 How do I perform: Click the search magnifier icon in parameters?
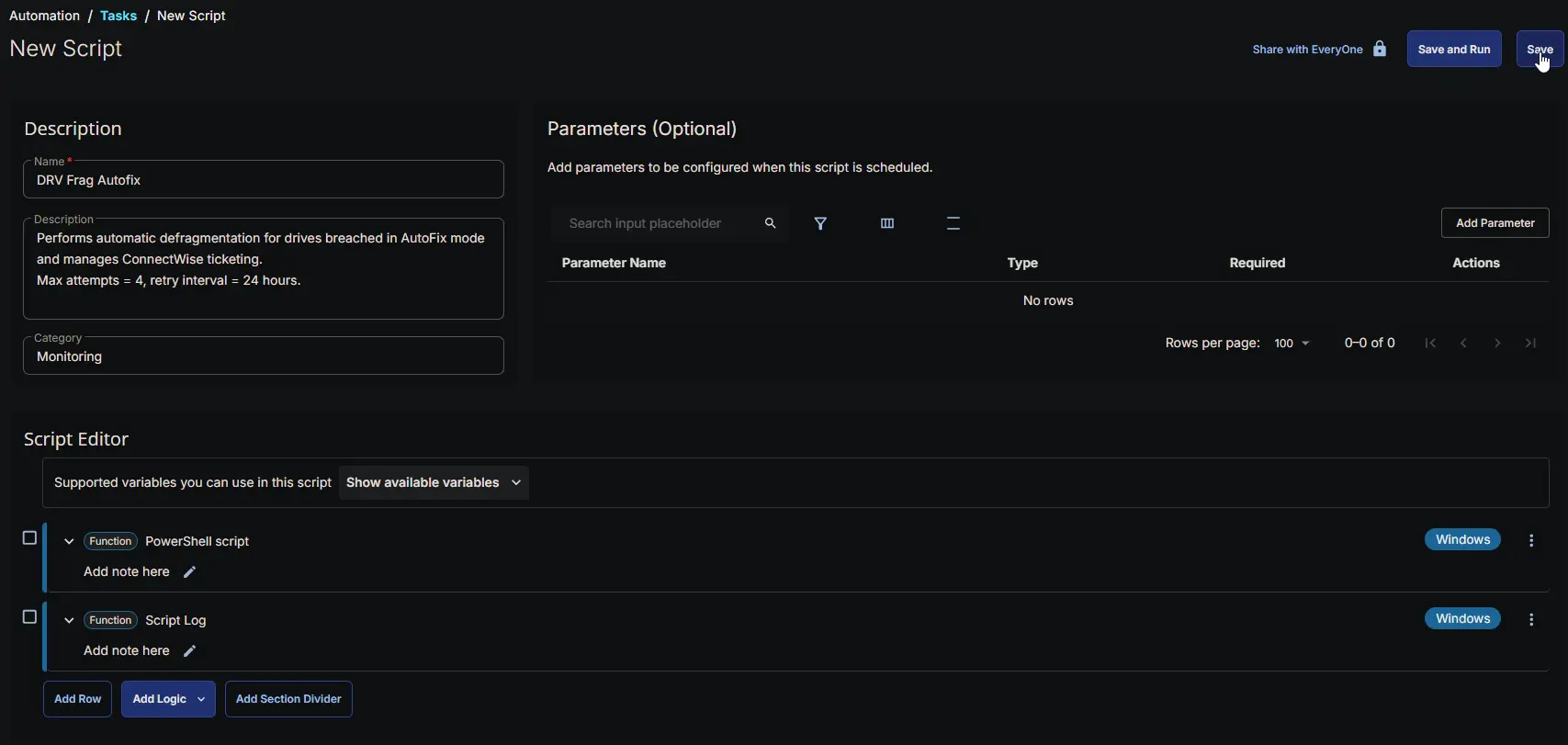(771, 223)
